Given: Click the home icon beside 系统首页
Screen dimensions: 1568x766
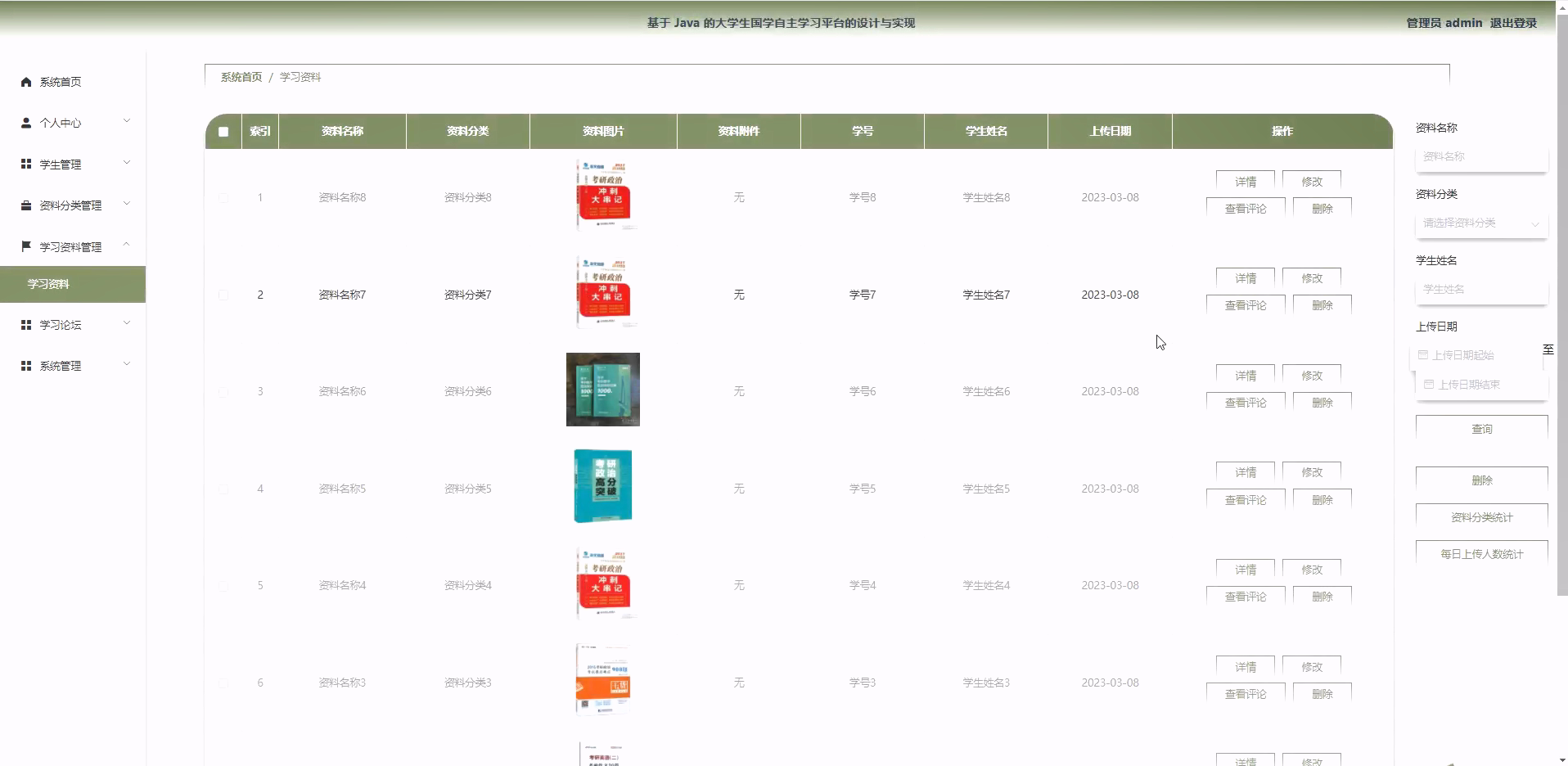Looking at the screenshot, I should point(26,82).
